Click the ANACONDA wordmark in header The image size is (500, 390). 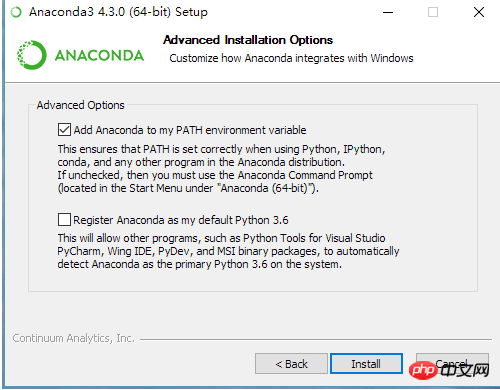(99, 55)
